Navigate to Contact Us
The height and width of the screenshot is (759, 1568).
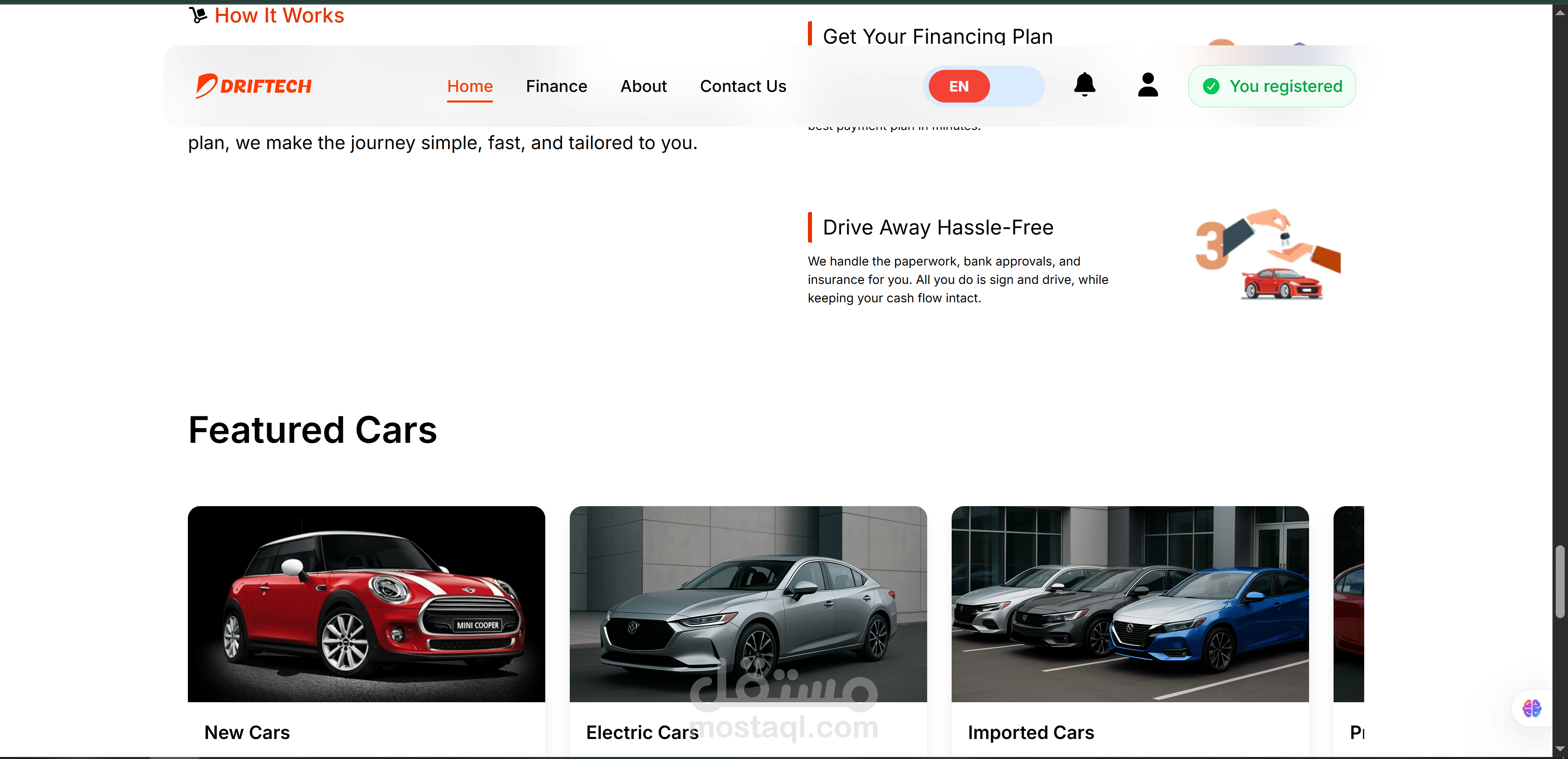point(743,87)
